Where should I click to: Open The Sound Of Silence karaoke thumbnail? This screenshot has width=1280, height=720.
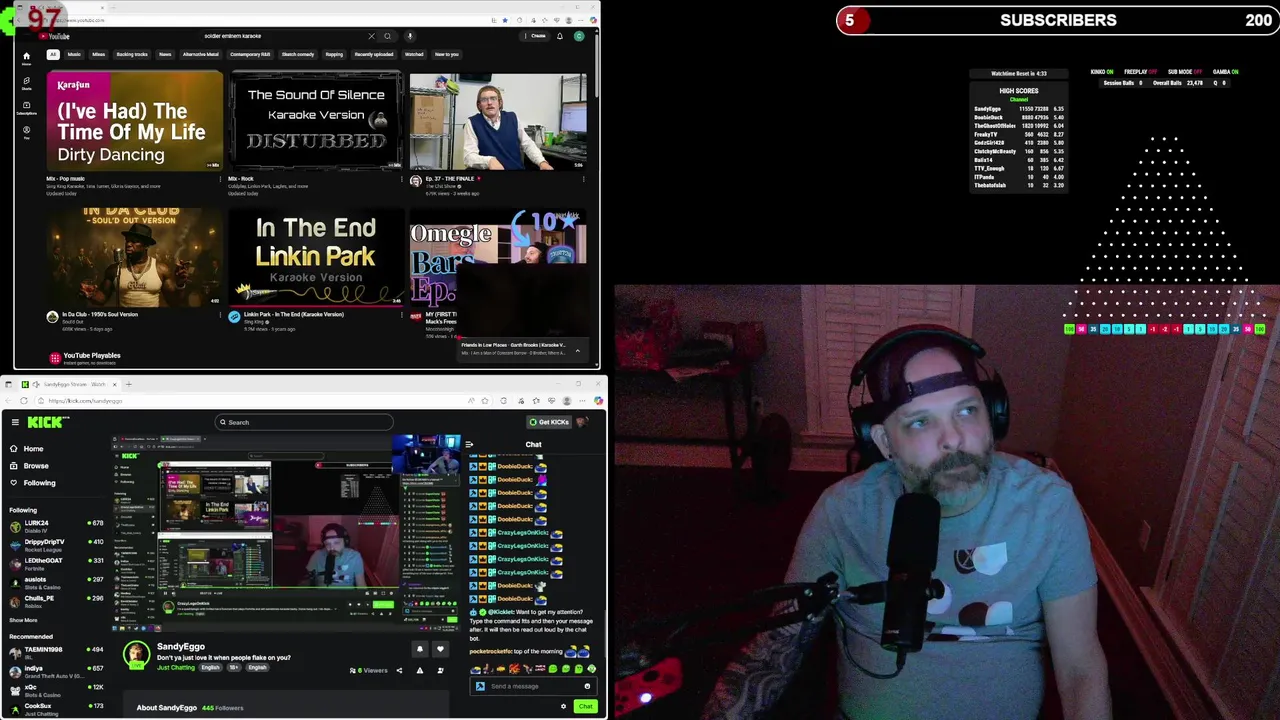click(x=316, y=120)
